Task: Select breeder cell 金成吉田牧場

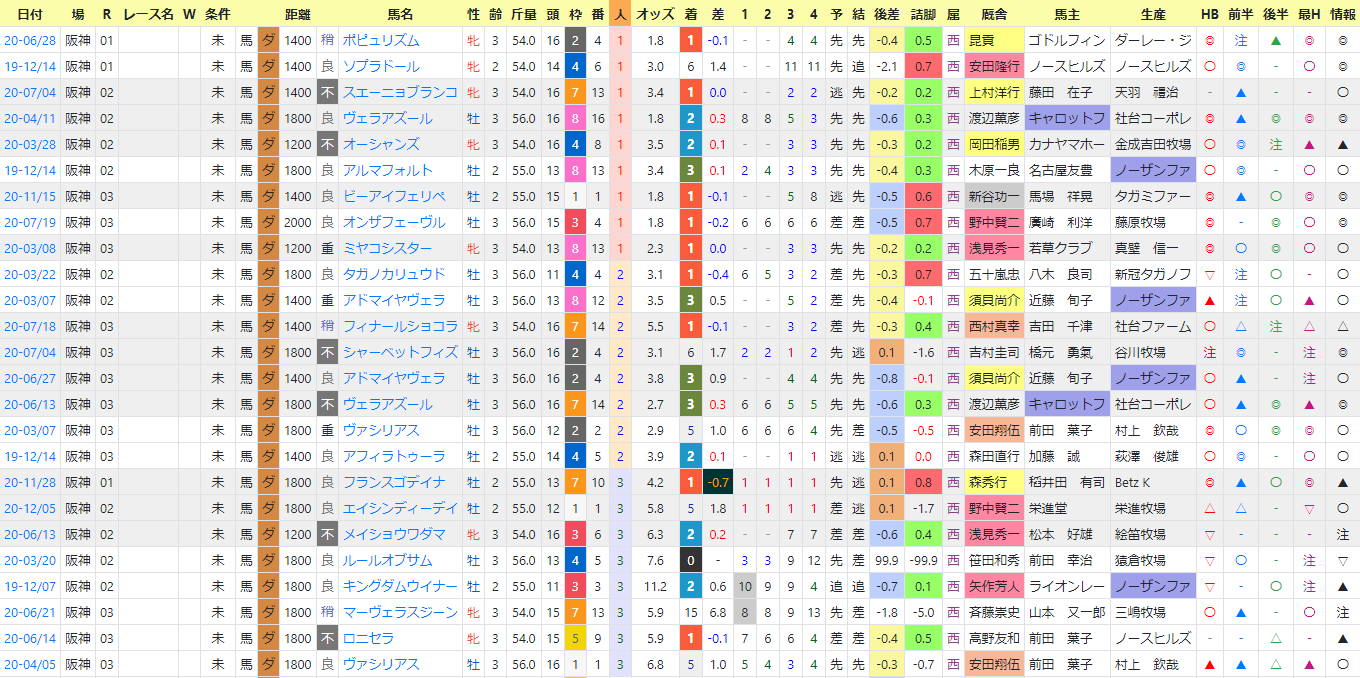Action: (1153, 144)
